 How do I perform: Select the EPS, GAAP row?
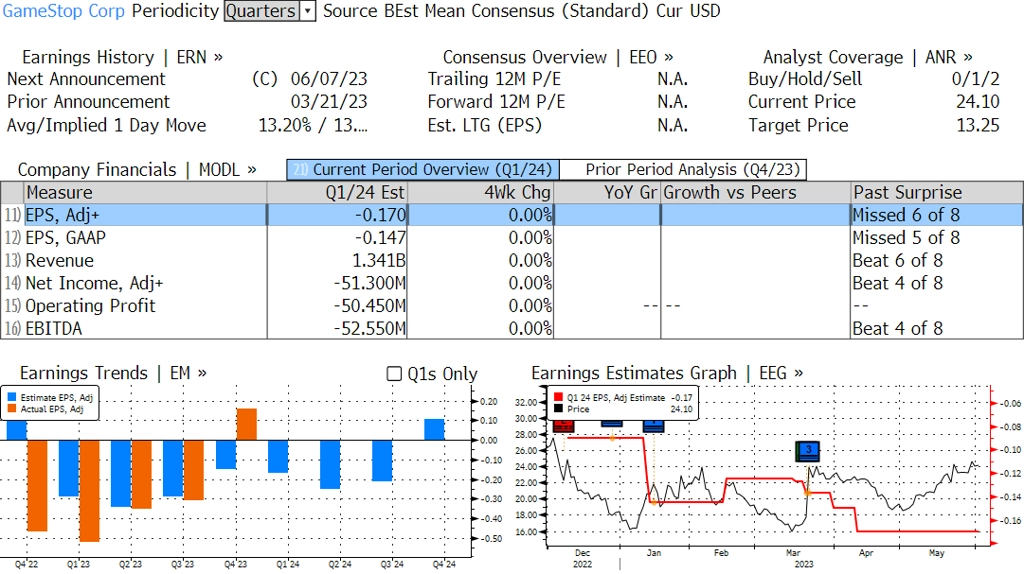tap(511, 238)
